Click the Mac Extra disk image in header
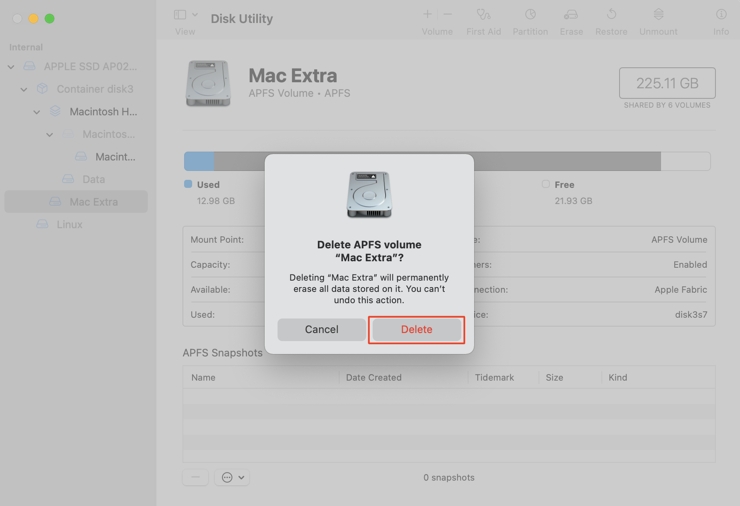The width and height of the screenshot is (740, 506). point(208,83)
